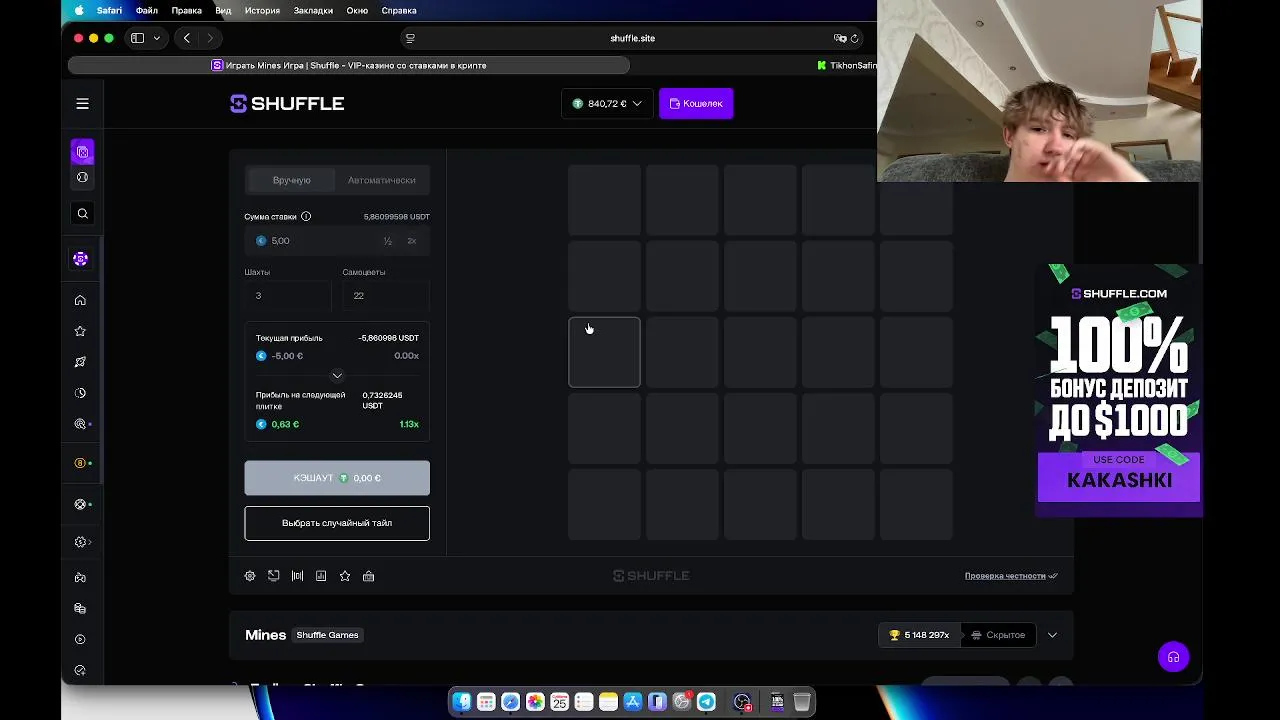Open the История menu
This screenshot has height=720, width=1280.
(x=262, y=10)
